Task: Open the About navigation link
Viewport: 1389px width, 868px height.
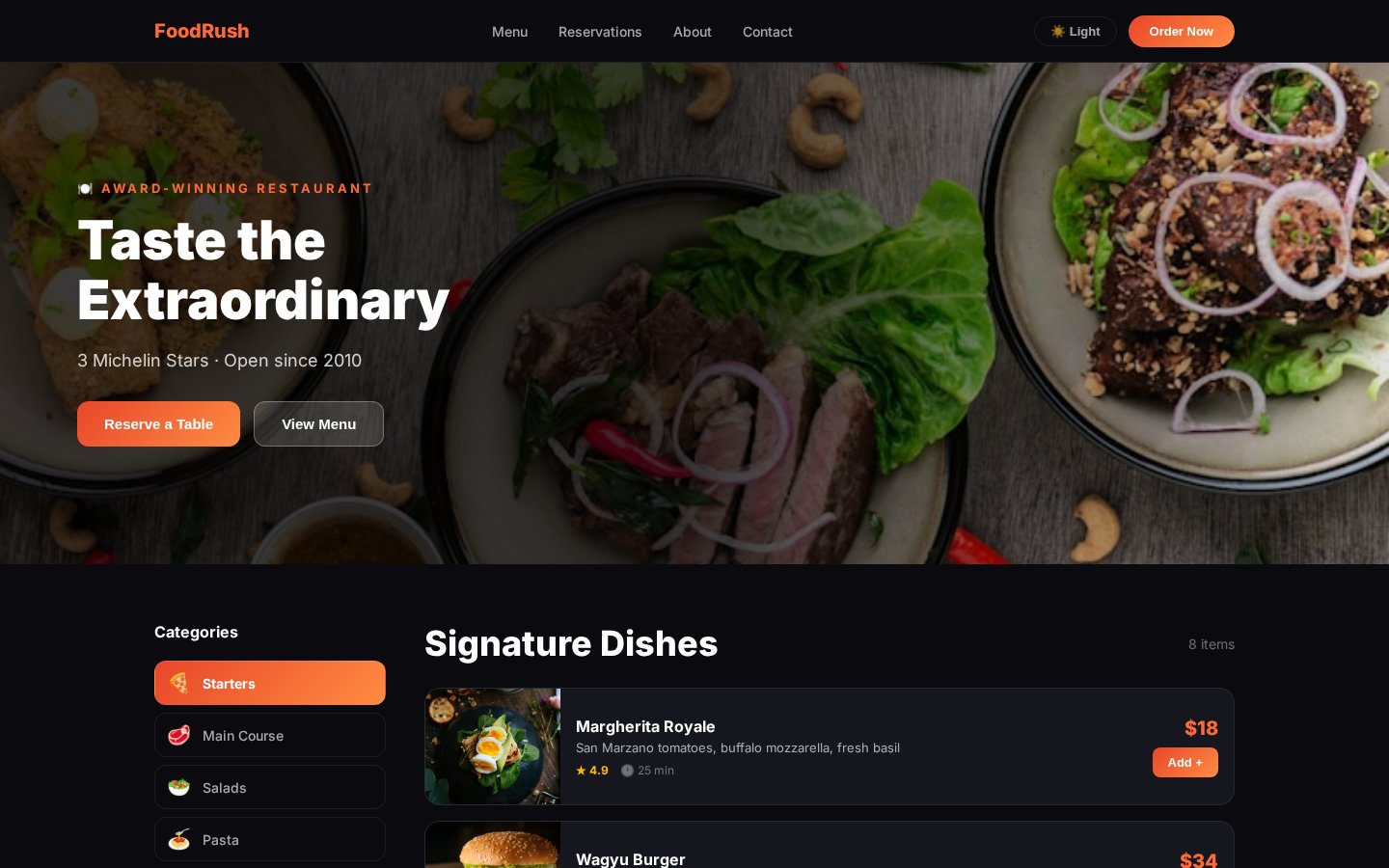Action: coord(693,32)
